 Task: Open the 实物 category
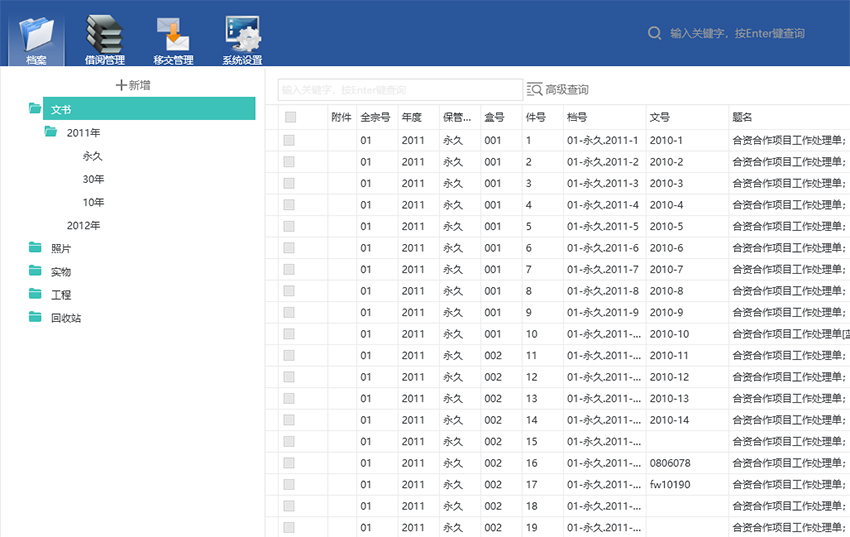tap(61, 271)
